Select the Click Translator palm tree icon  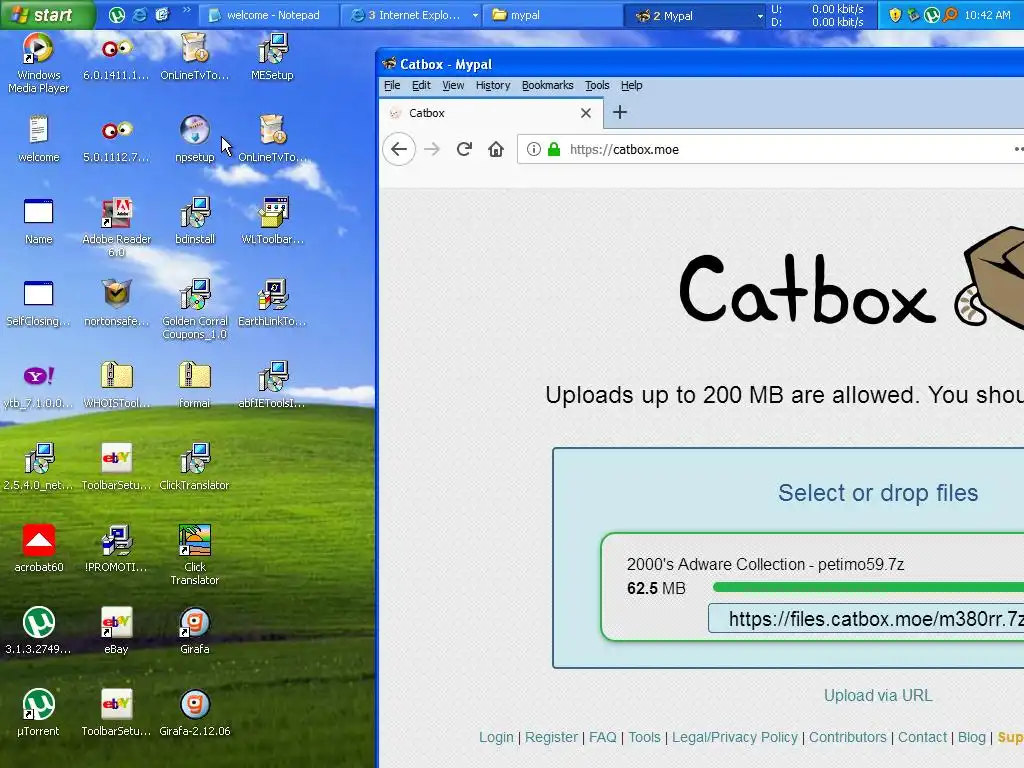(195, 554)
